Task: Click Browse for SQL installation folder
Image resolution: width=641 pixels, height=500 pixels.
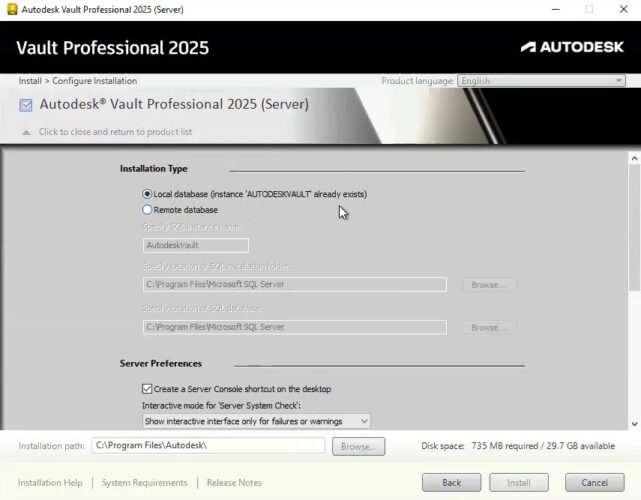Action: pos(489,285)
